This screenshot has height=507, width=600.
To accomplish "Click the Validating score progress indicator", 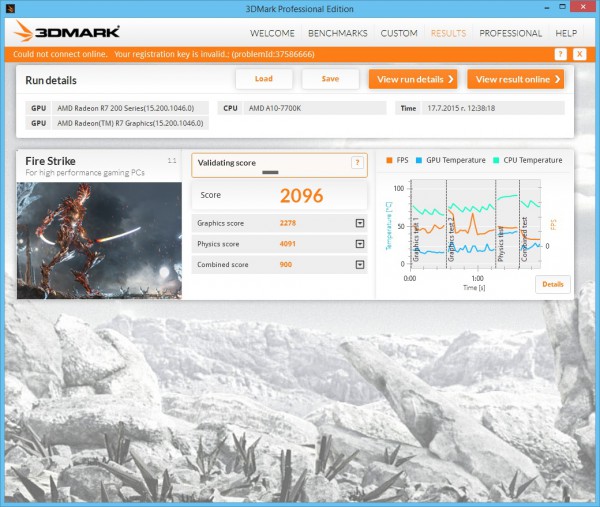I will [x=270, y=172].
